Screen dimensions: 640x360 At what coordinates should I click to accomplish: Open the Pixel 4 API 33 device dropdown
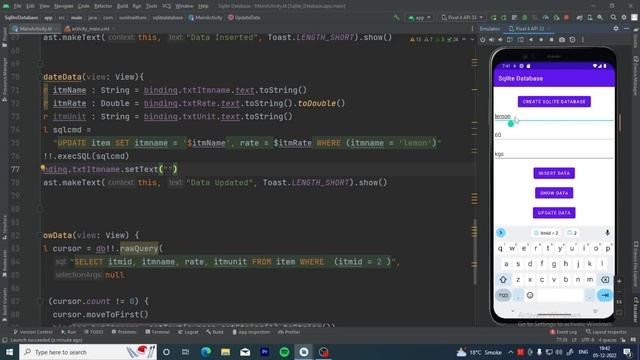point(463,18)
